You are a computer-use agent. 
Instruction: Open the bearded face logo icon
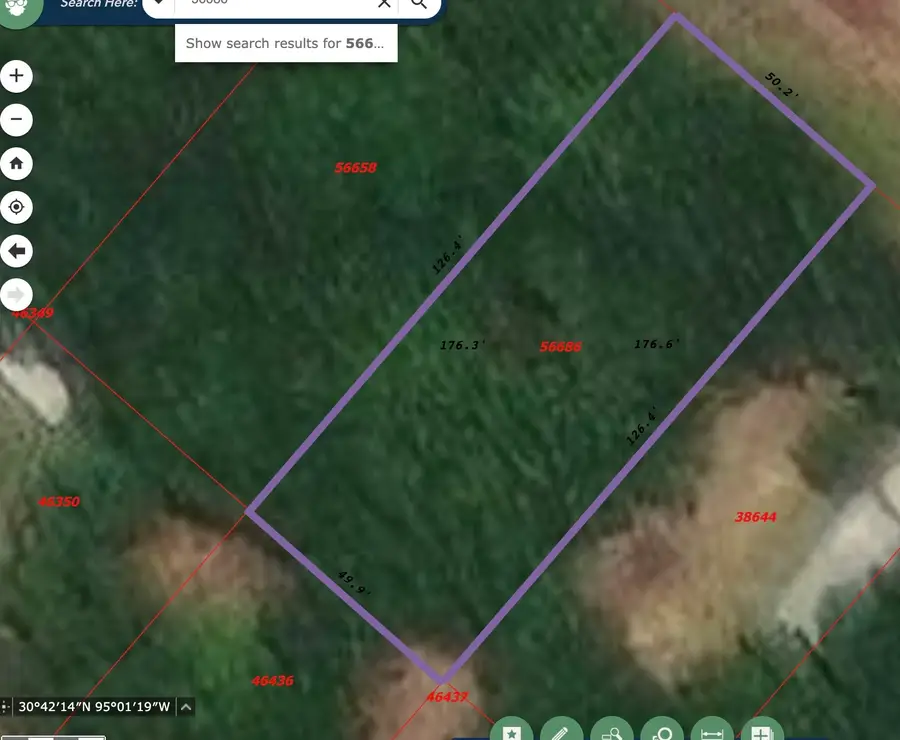click(20, 8)
